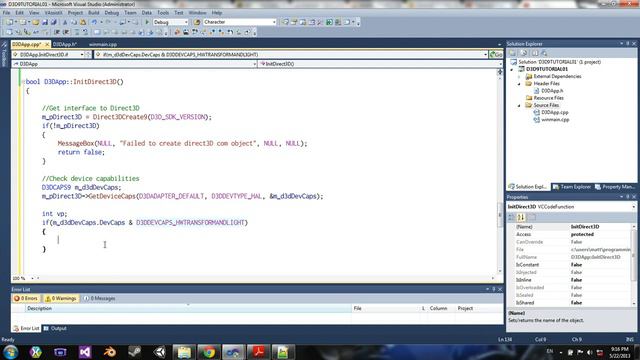Open the Build menu
The height and width of the screenshot is (360, 640).
(x=93, y=13)
